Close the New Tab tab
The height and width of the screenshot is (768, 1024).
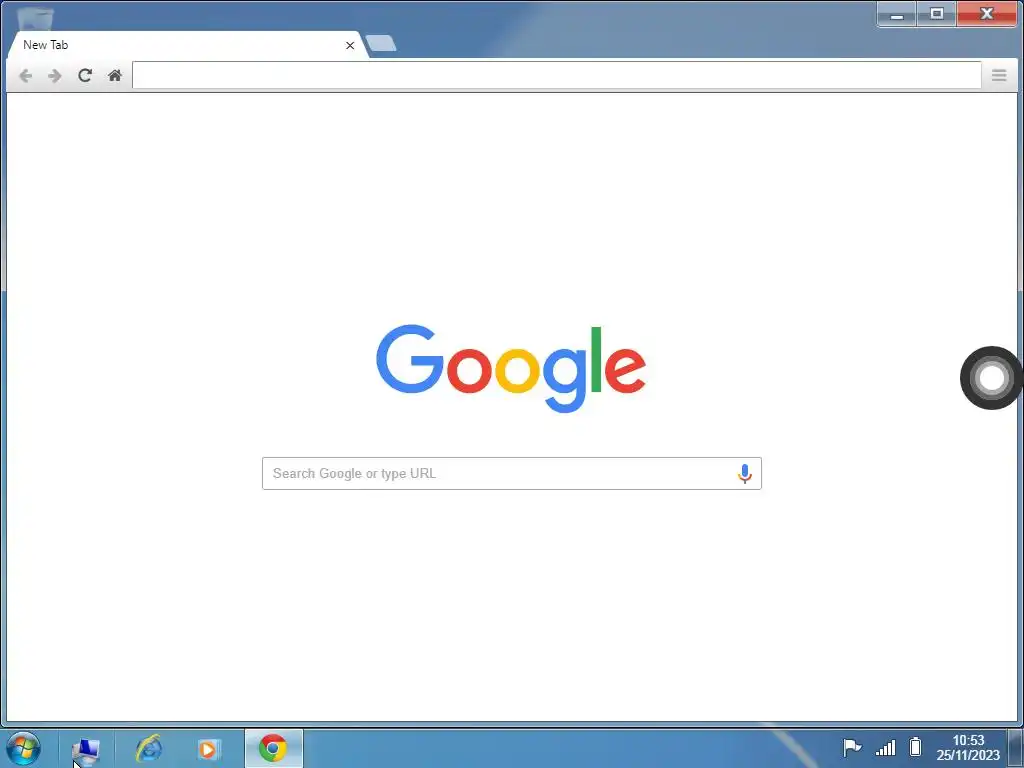coord(350,45)
